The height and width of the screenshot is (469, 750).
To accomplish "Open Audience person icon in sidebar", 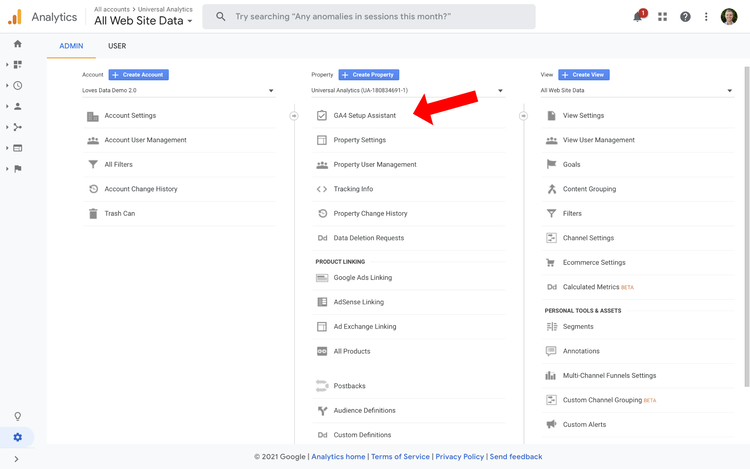I will pos(18,106).
